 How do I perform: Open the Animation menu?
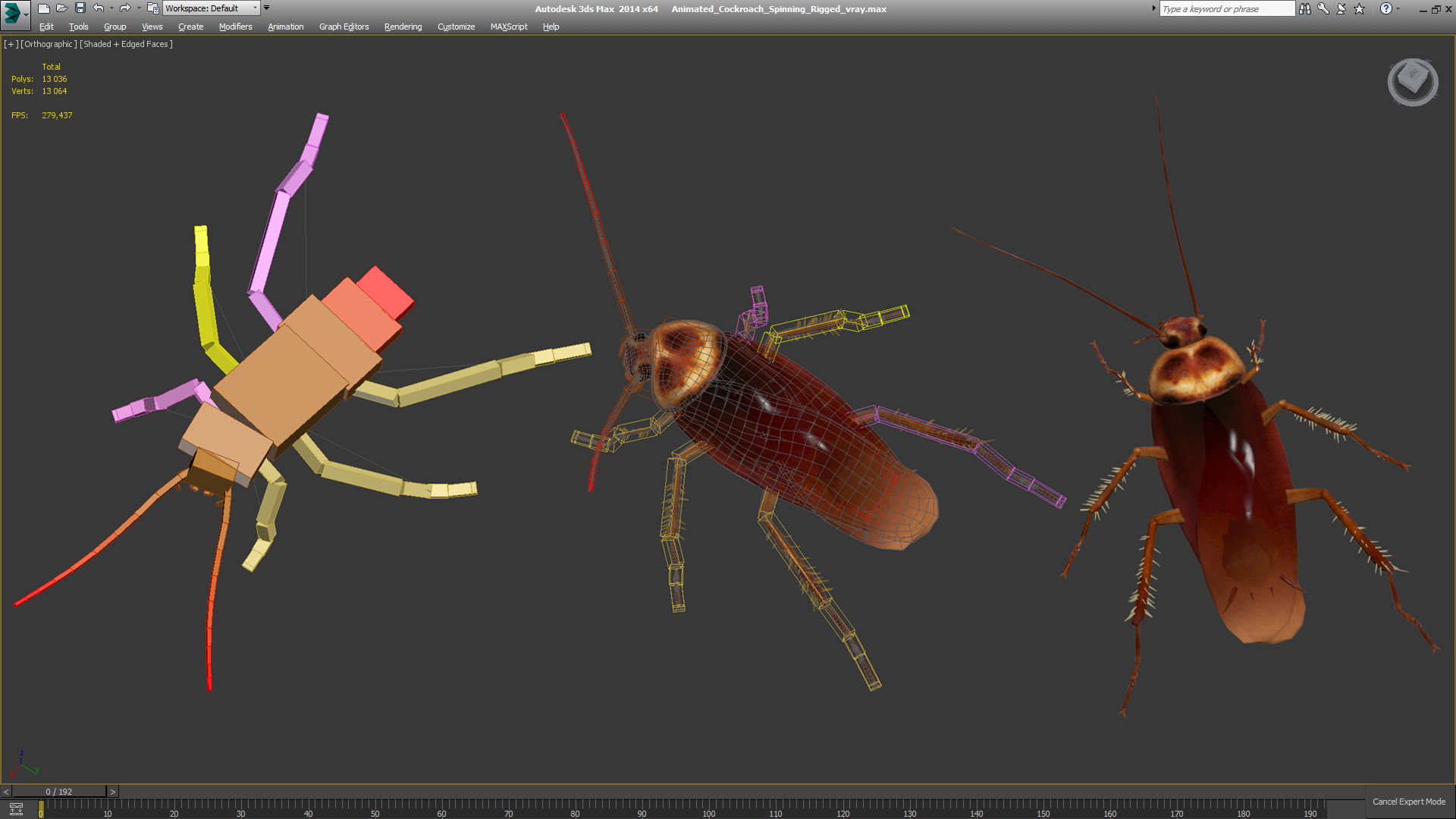(286, 27)
